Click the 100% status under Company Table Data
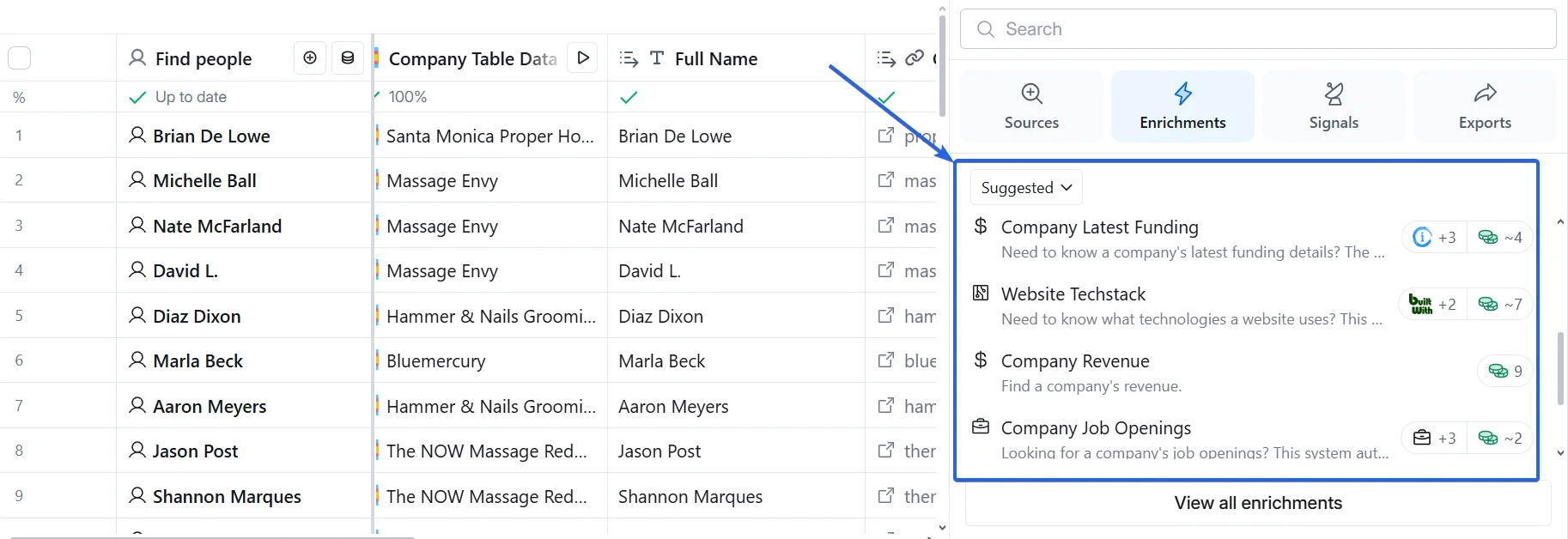Screen dimensions: 1568x539 407,97
